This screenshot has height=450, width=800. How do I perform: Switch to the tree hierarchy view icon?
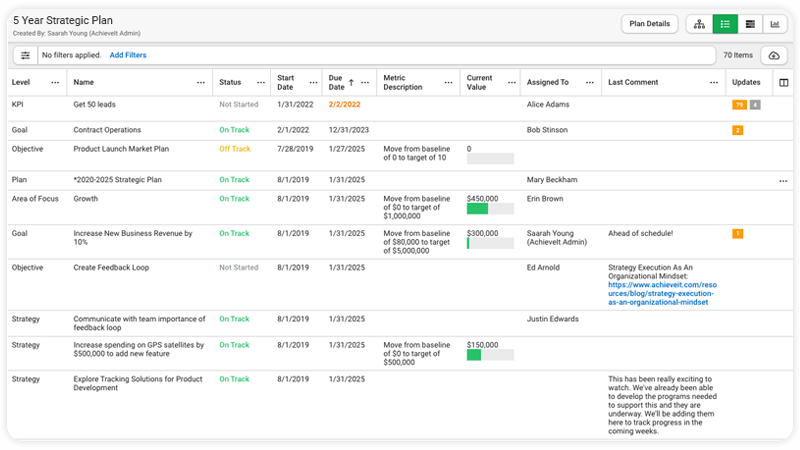click(x=699, y=24)
